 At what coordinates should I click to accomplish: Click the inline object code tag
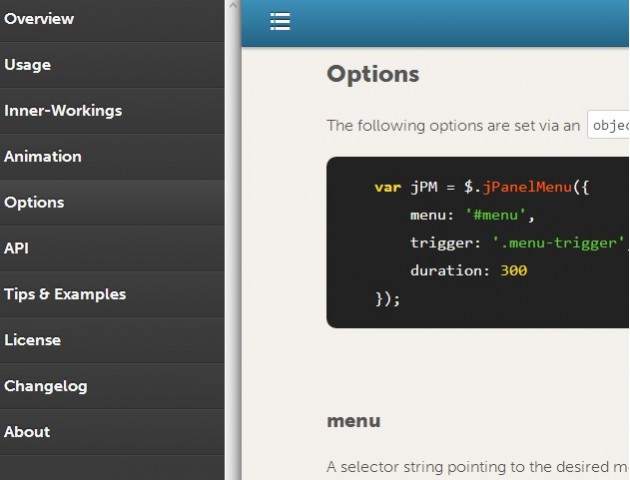click(609, 125)
